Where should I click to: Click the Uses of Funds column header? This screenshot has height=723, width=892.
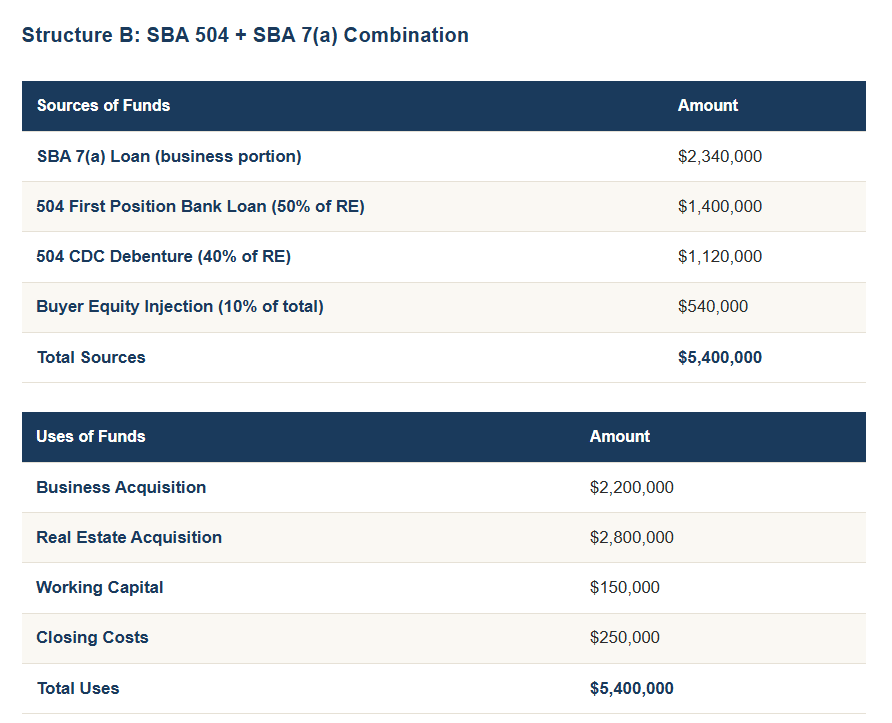tap(91, 436)
